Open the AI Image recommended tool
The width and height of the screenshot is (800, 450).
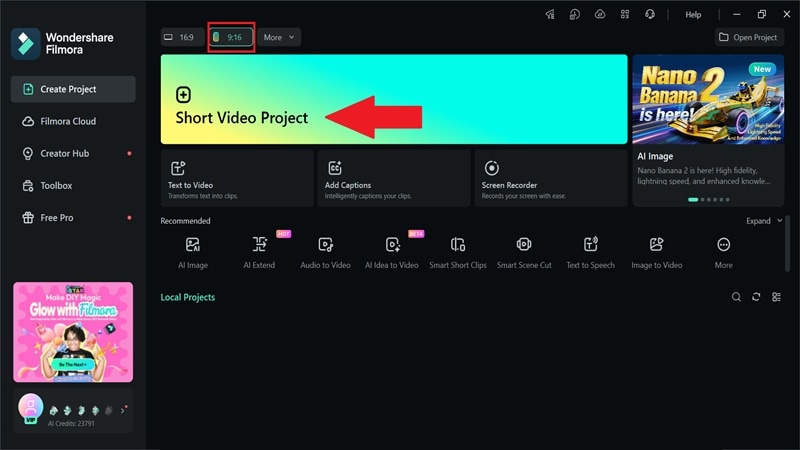193,253
